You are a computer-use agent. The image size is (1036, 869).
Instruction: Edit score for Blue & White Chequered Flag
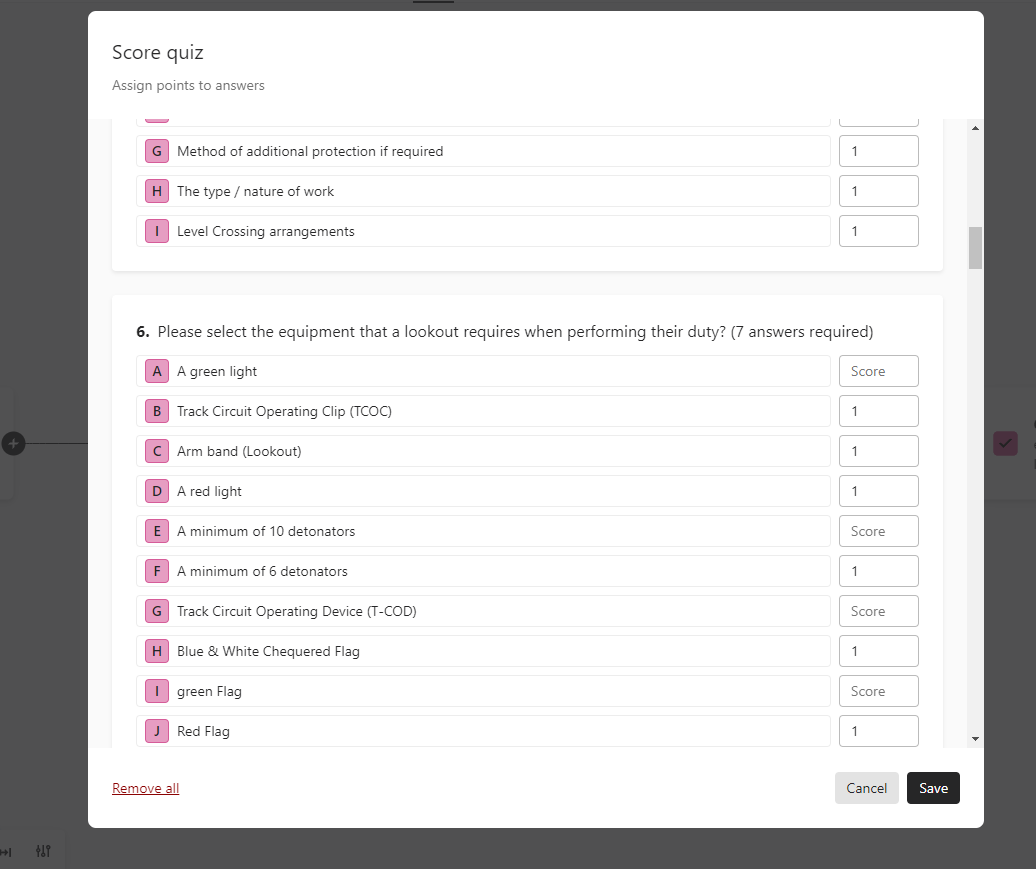(879, 651)
